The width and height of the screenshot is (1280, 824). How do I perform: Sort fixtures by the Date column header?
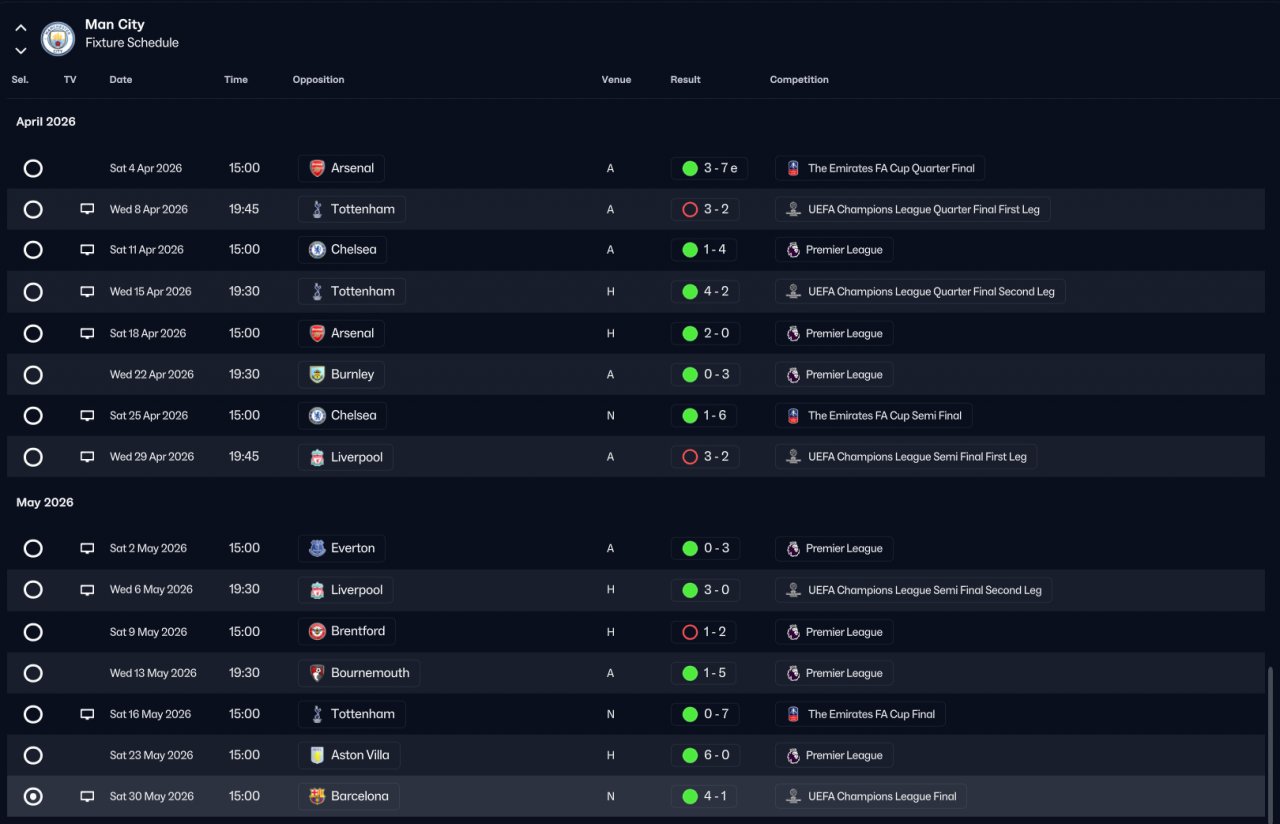tap(121, 80)
